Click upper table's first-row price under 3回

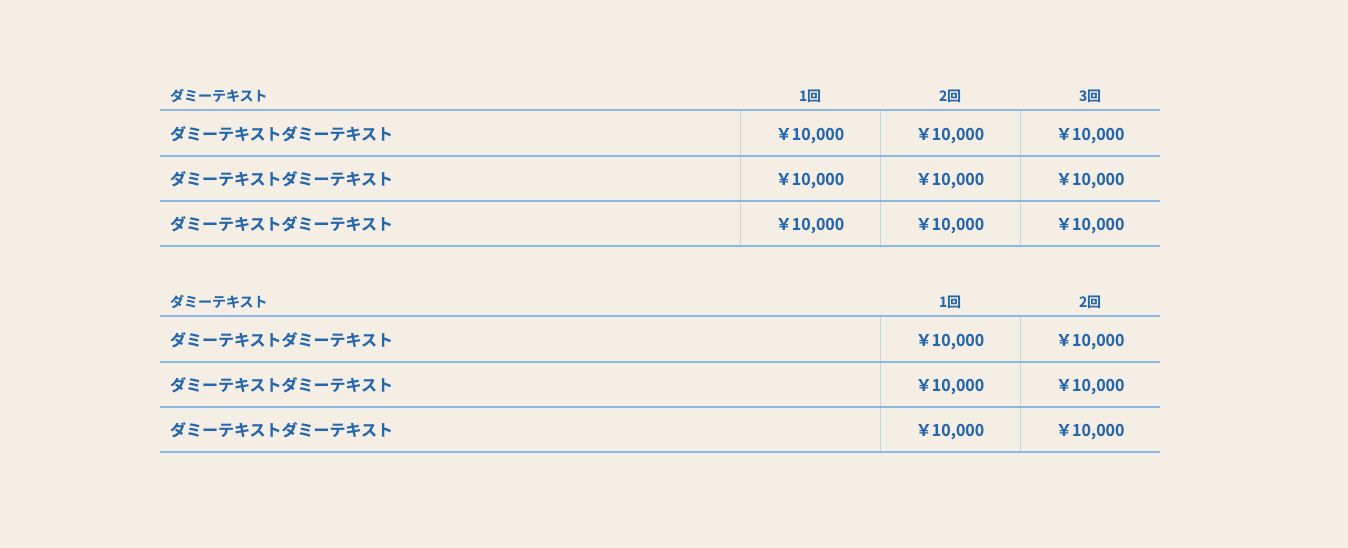tap(1090, 134)
